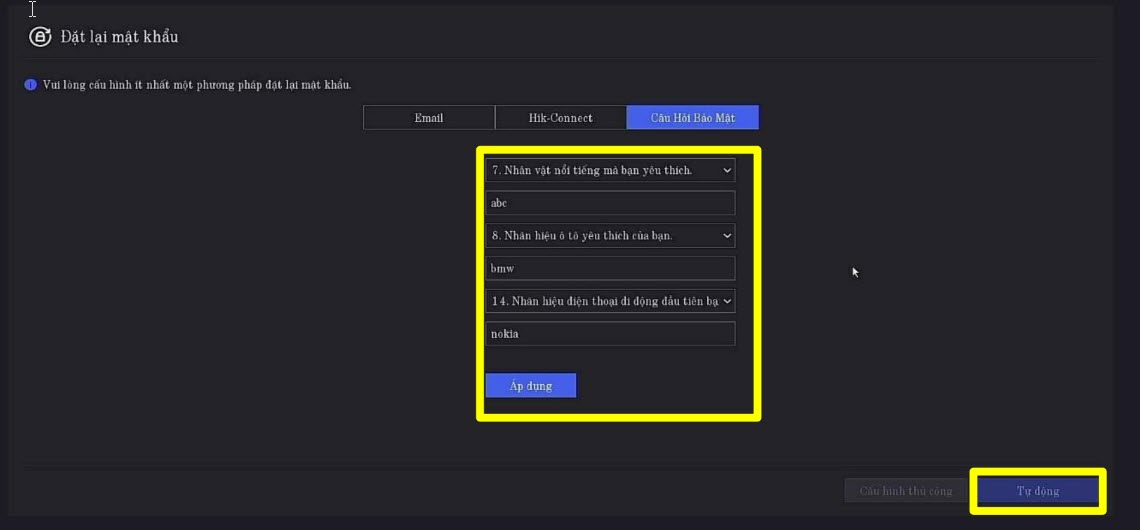
Task: Click chevron arrow on question 7 dropdown
Action: (727, 171)
